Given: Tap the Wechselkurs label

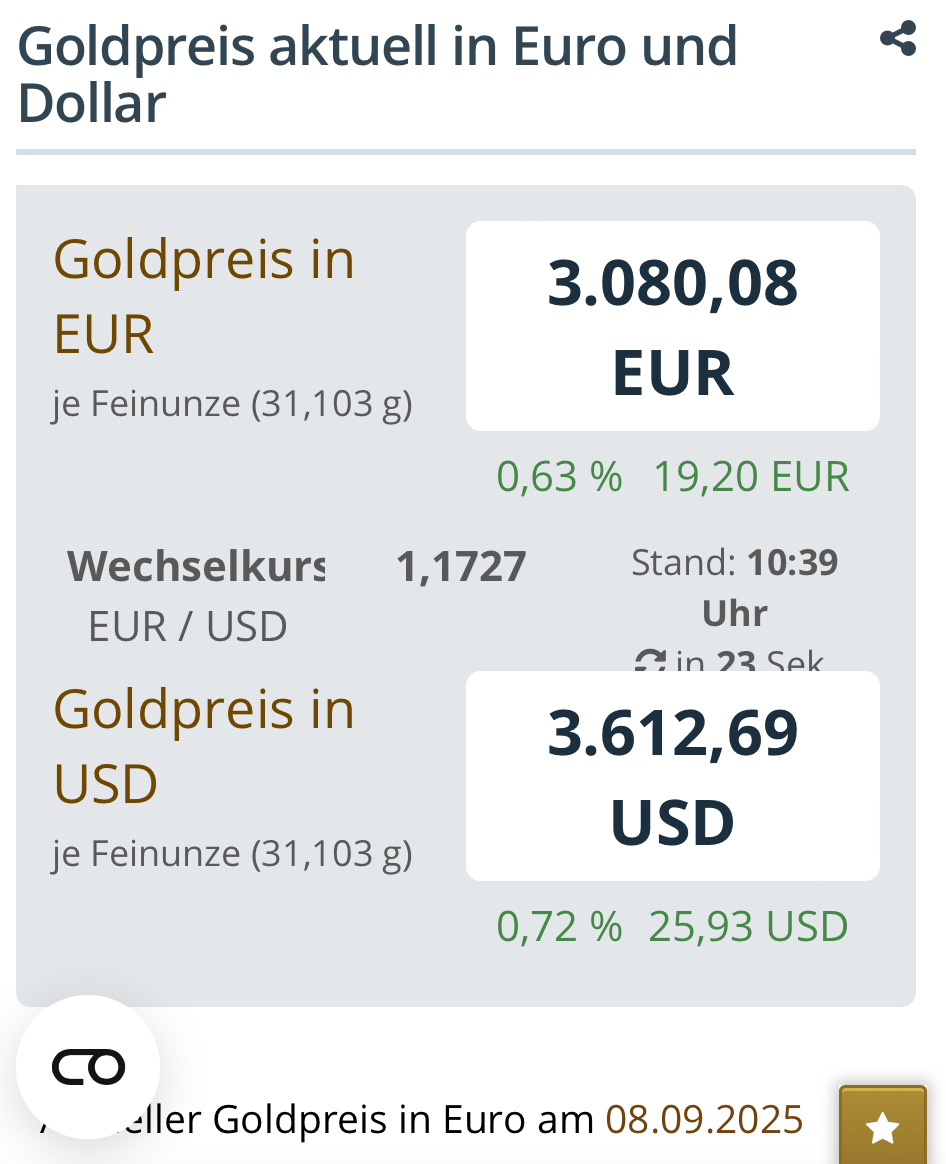Looking at the screenshot, I should tap(196, 567).
